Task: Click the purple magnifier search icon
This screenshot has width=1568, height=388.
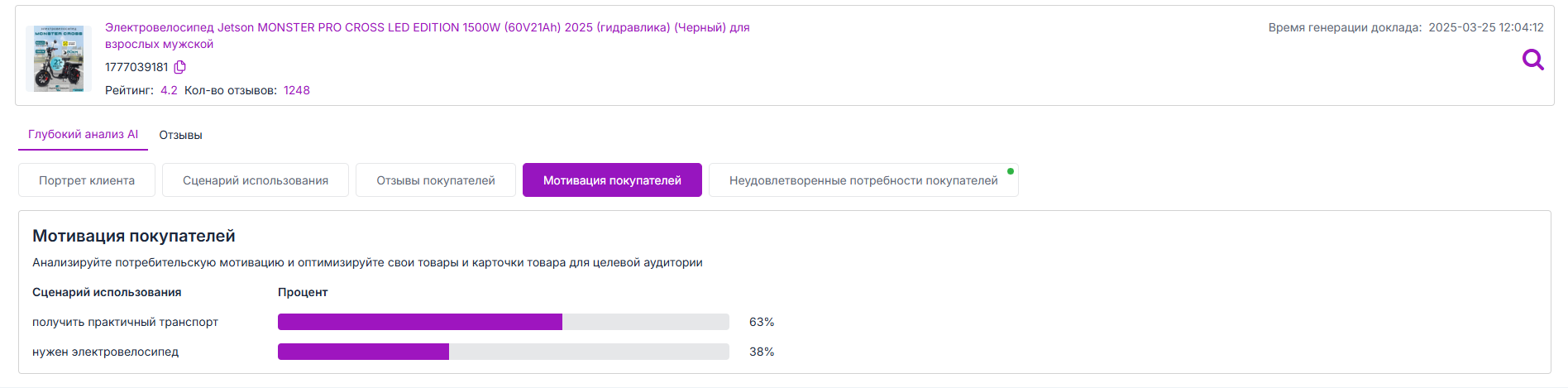Action: [1532, 60]
